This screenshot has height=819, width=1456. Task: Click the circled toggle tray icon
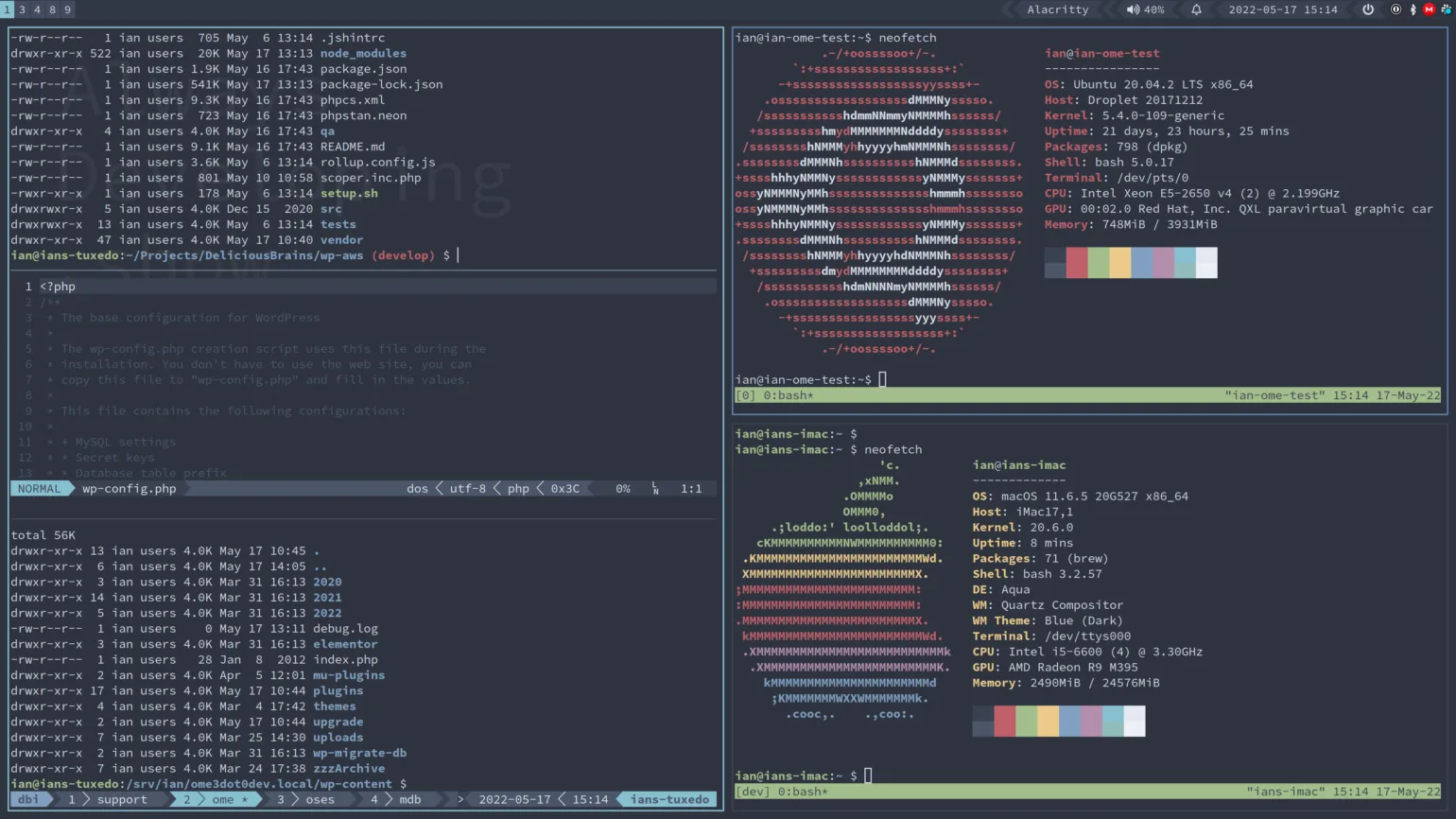1395,9
